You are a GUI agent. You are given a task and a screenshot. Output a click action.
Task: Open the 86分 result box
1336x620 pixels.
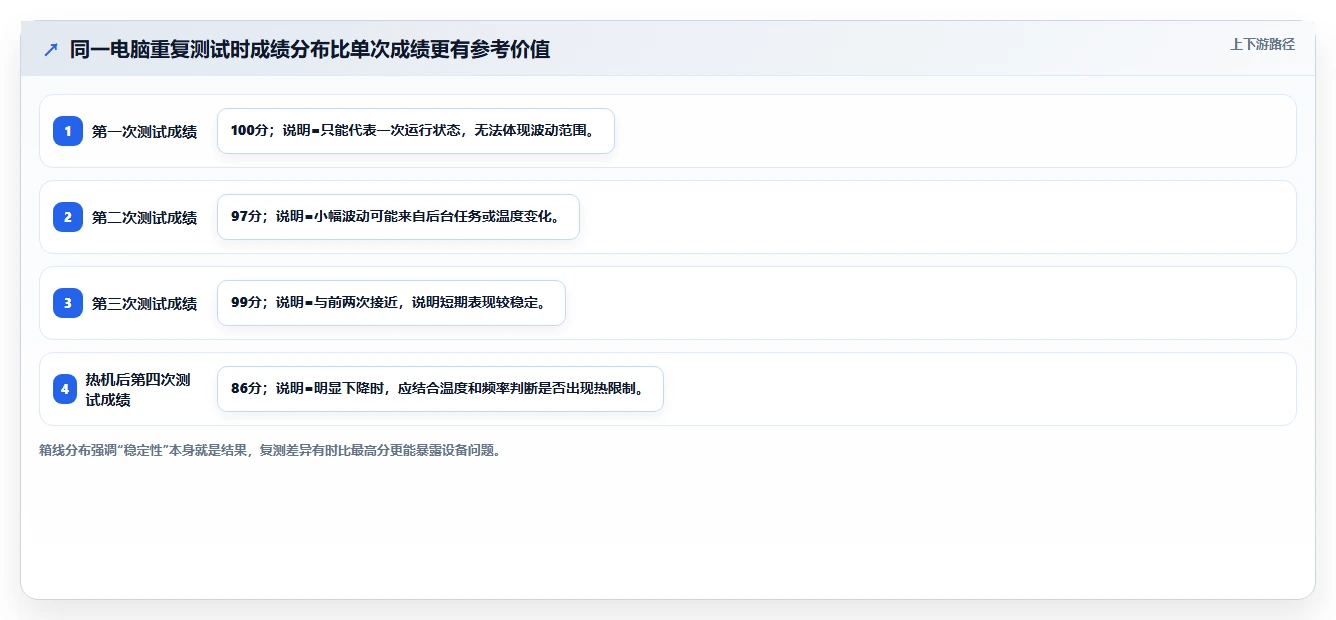point(440,389)
